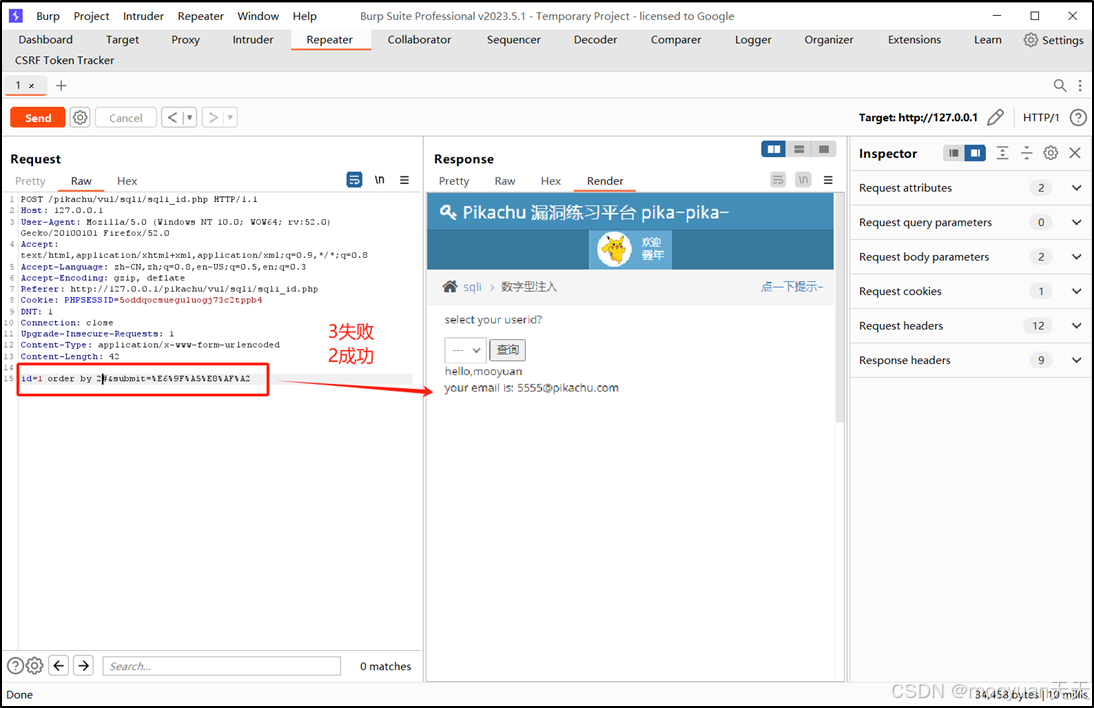Open the forward history dropdown arrow
This screenshot has width=1094, height=708.
pos(230,118)
